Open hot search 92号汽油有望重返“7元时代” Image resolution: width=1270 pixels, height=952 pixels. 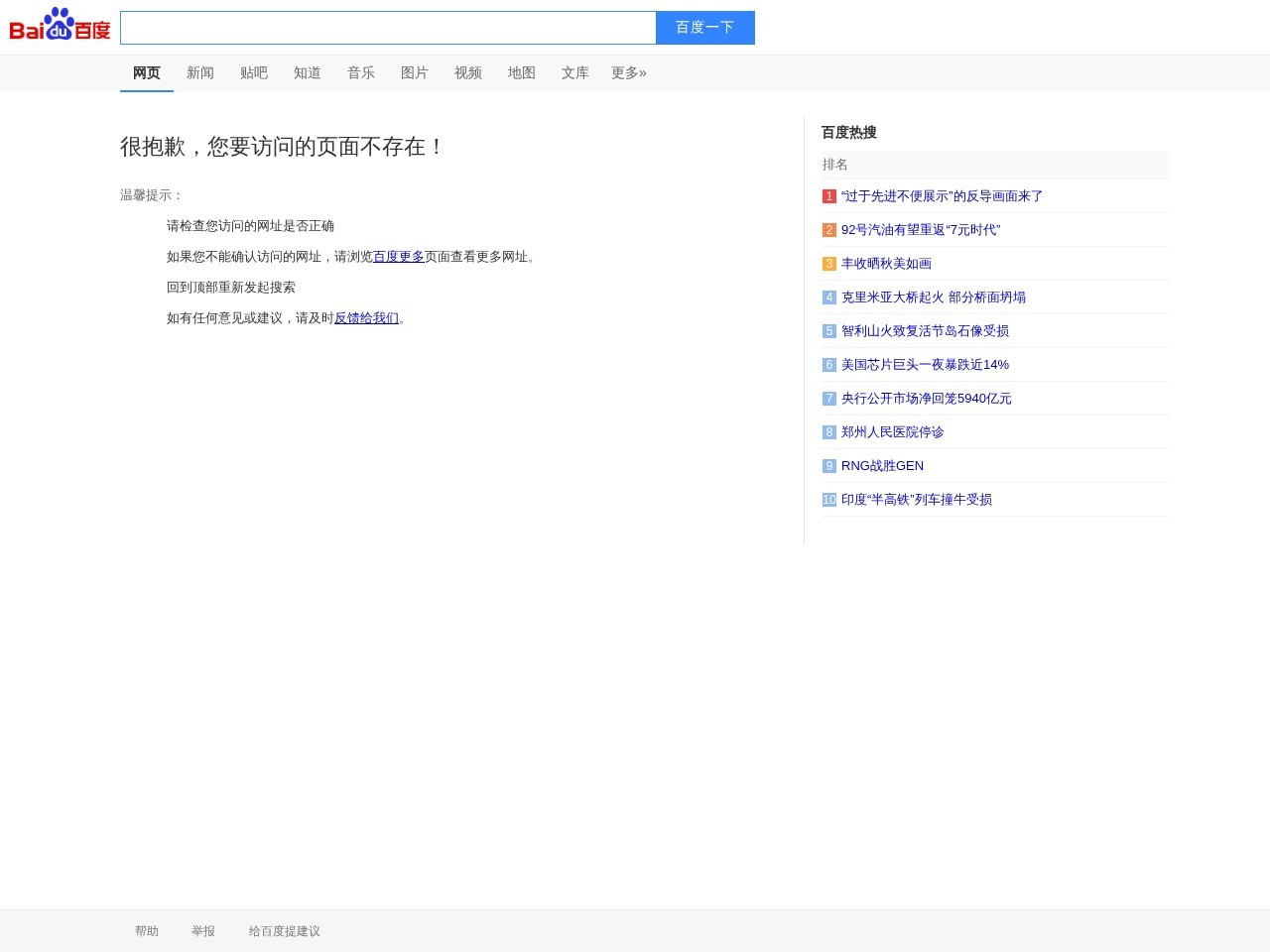tap(921, 230)
